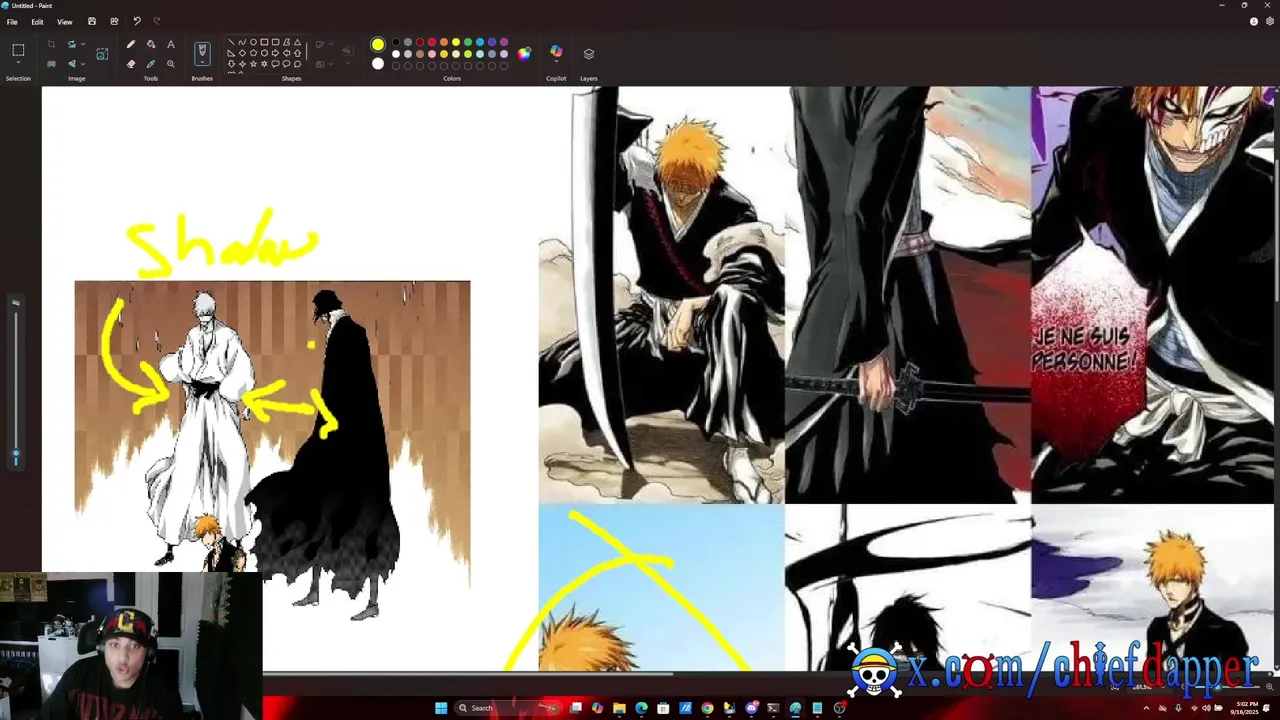
Task: Open the Edit menu
Action: coord(37,21)
